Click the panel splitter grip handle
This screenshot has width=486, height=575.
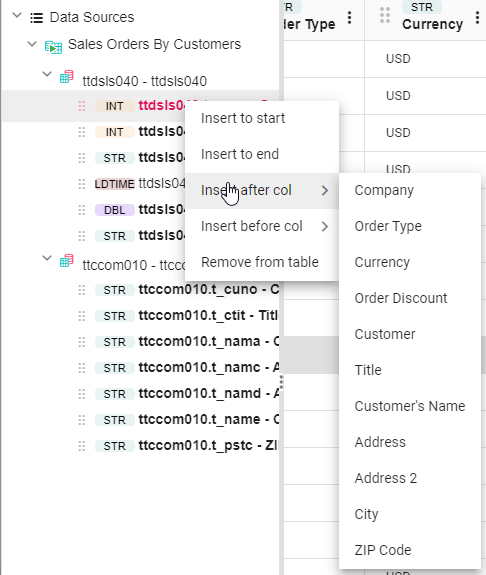coord(281,382)
